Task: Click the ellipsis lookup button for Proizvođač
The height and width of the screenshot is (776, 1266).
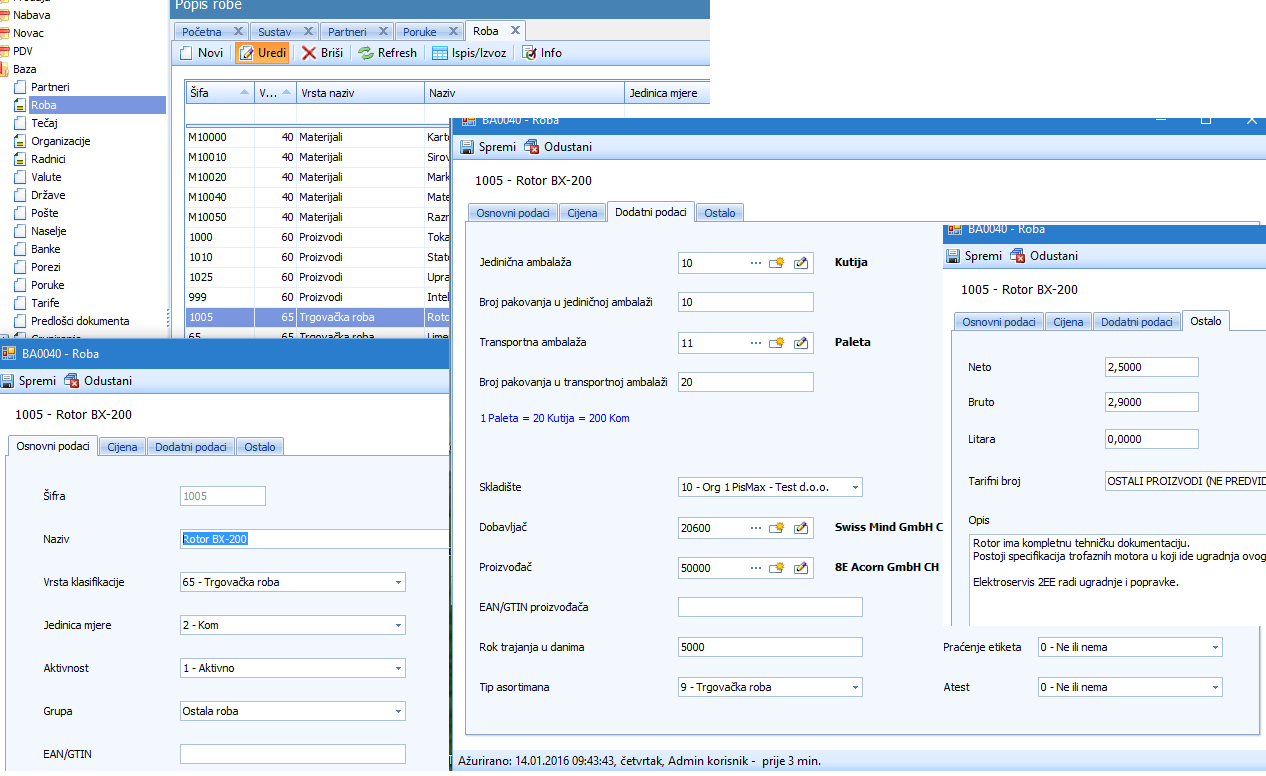Action: [756, 568]
